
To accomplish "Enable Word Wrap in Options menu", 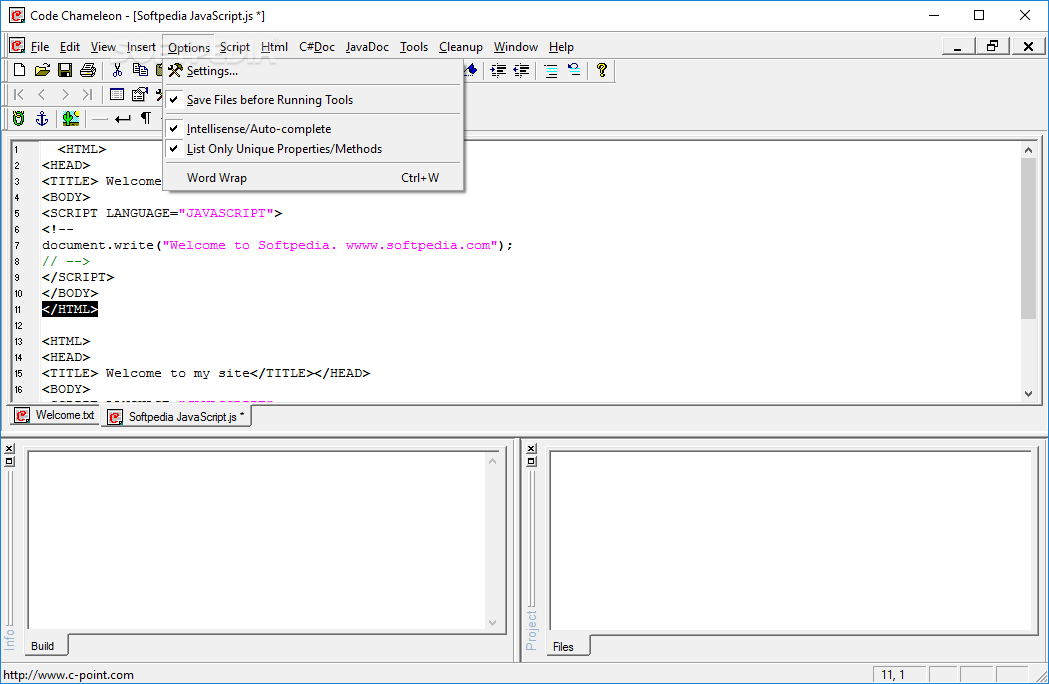I will [313, 177].
